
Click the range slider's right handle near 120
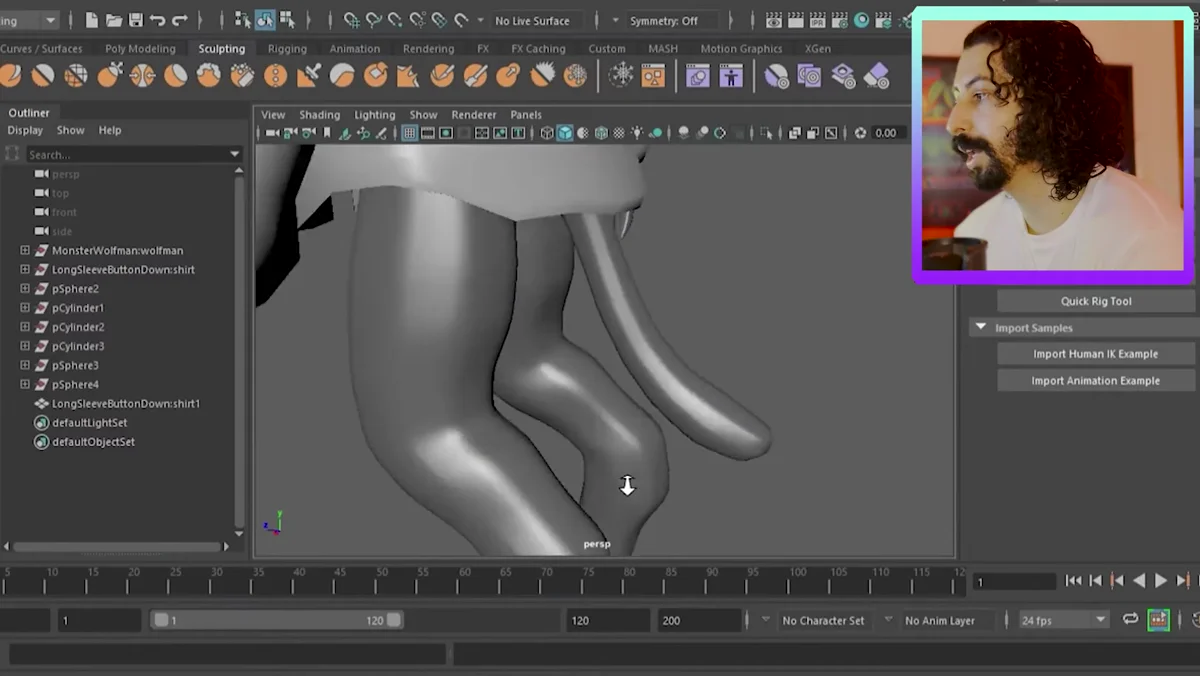tap(394, 620)
